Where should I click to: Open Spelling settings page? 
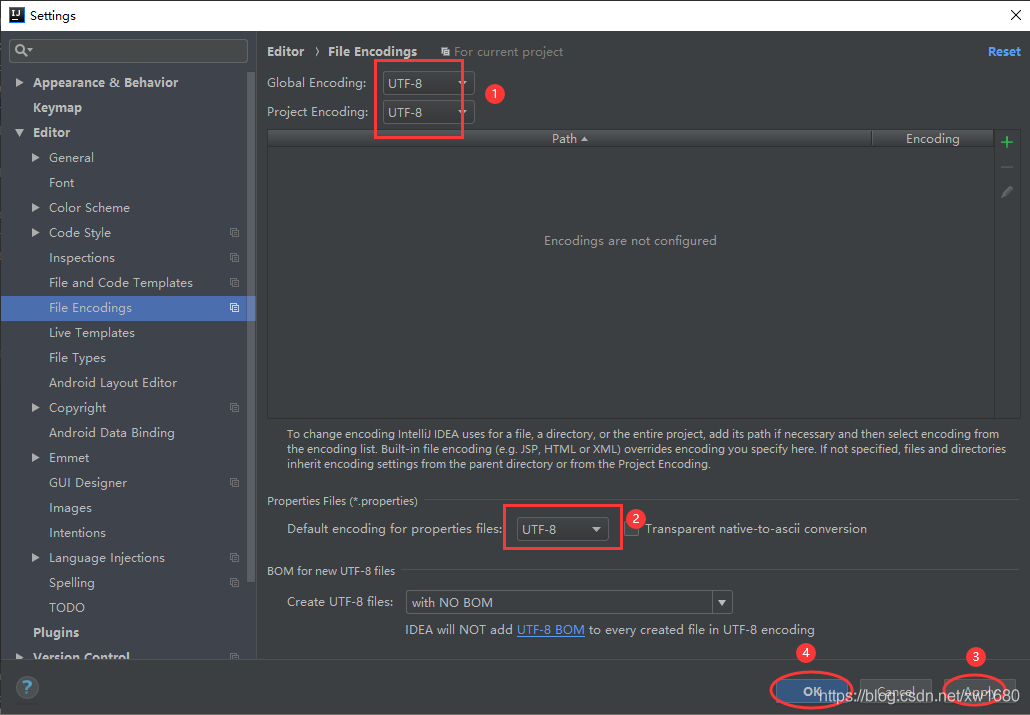(x=72, y=582)
